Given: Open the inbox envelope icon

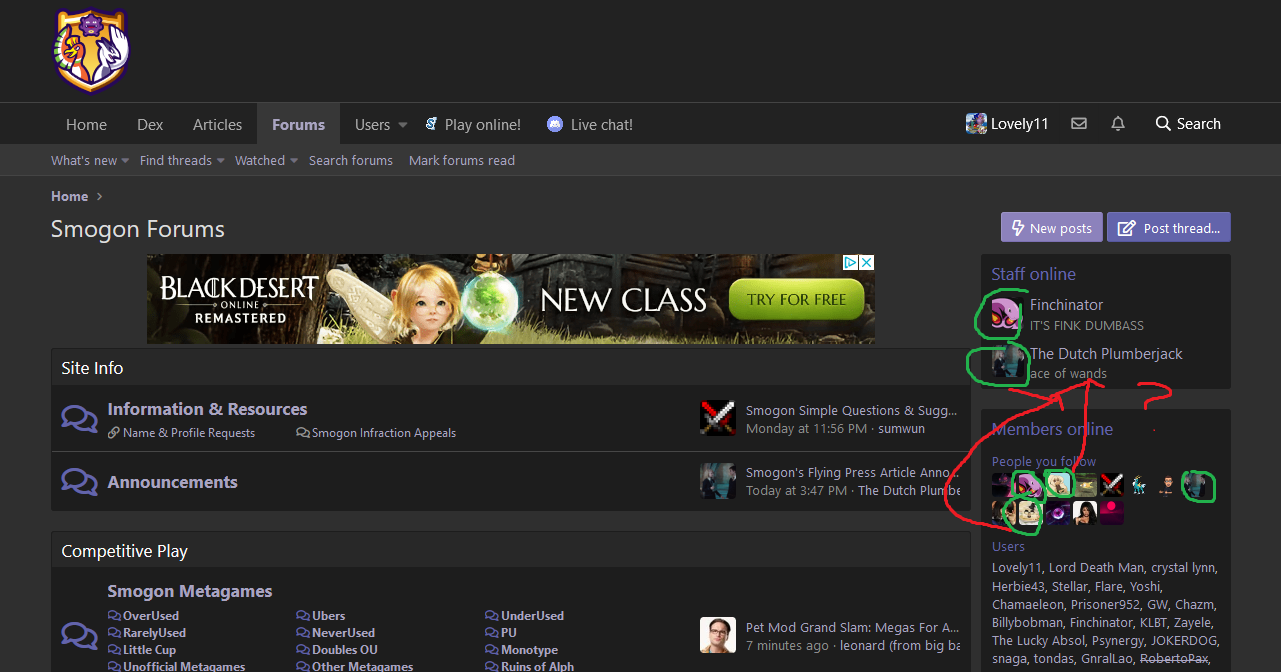Looking at the screenshot, I should (x=1079, y=124).
